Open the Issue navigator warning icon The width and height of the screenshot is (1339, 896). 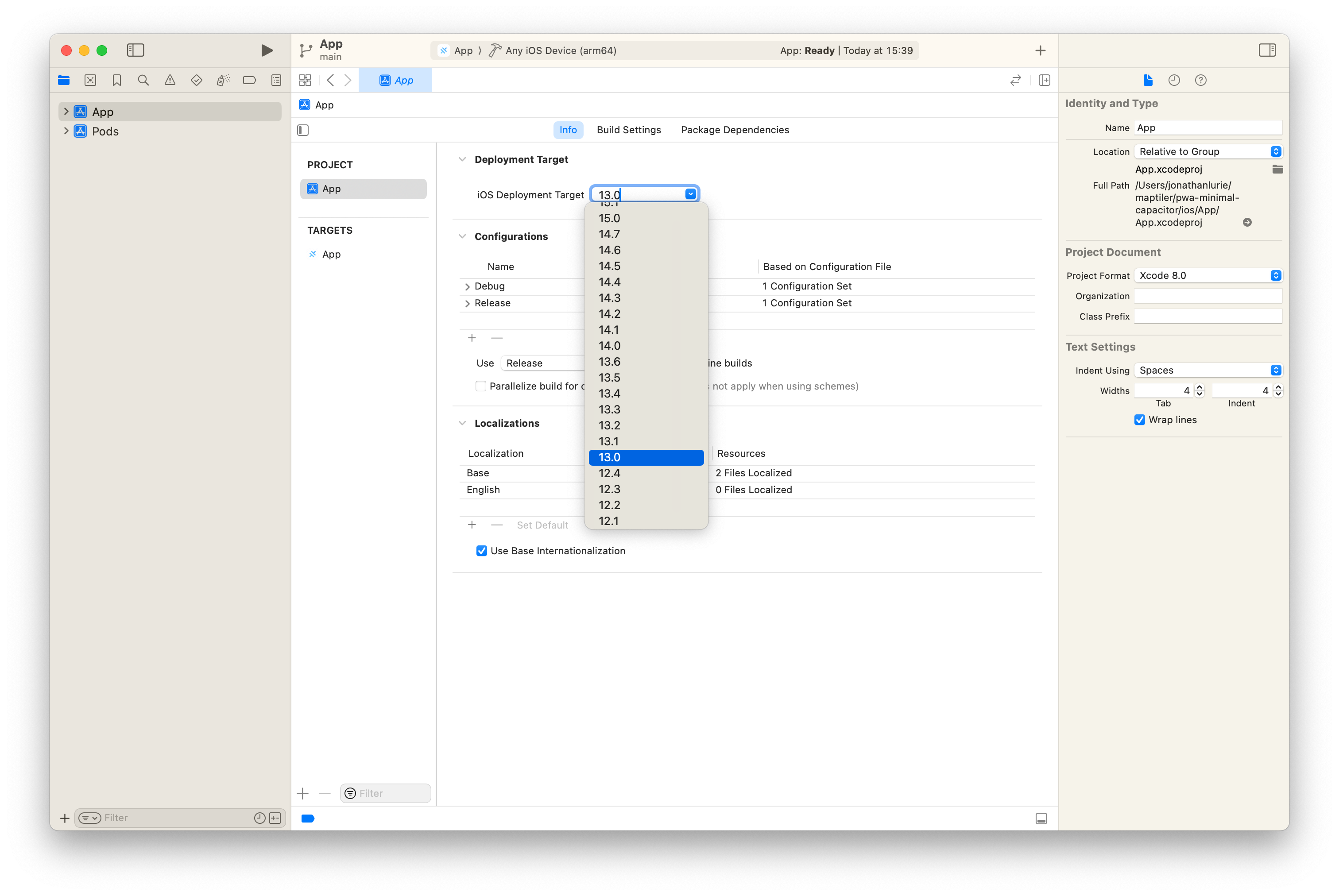[170, 81]
